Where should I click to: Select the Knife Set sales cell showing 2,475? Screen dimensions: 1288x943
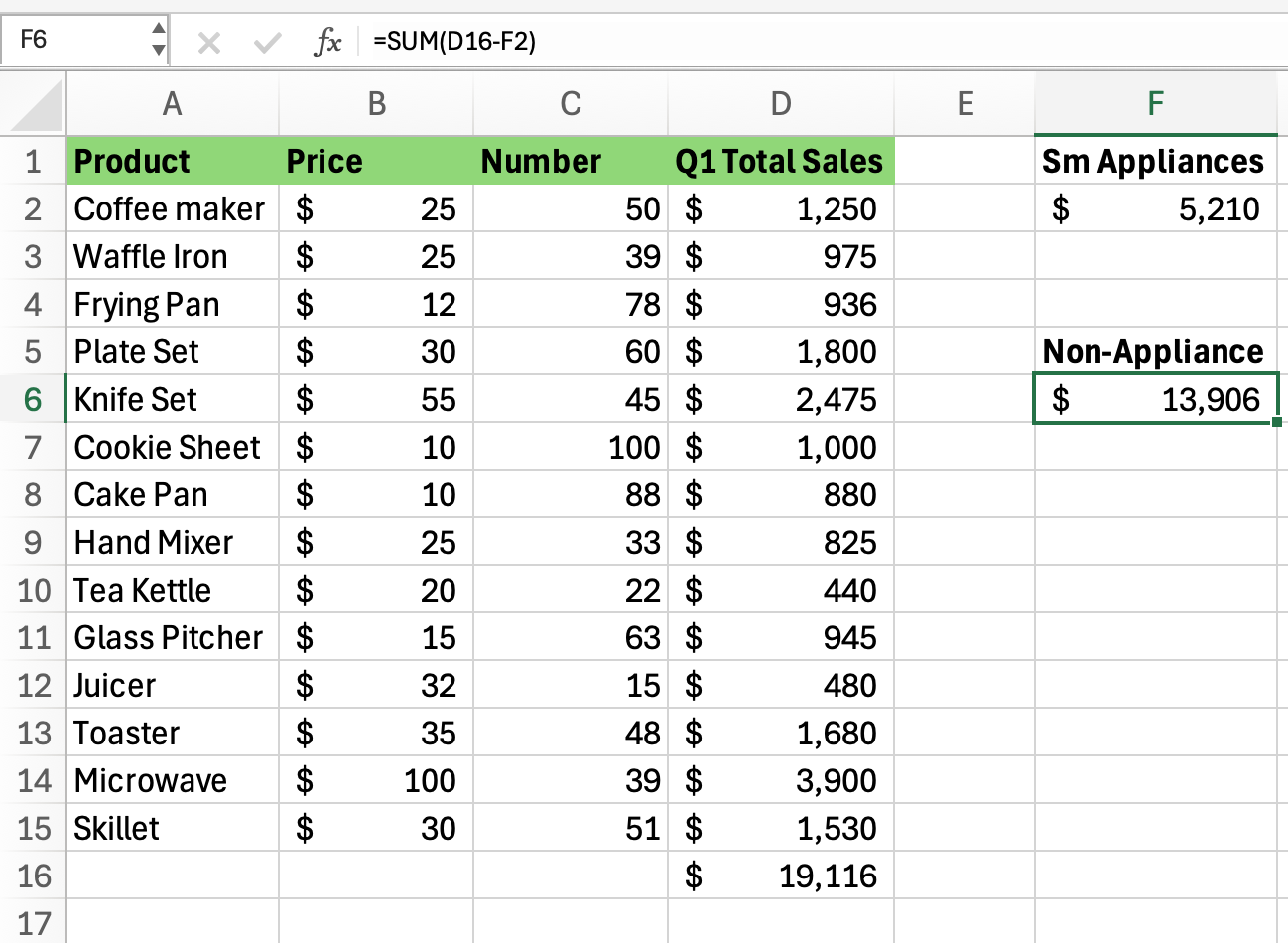(x=781, y=399)
